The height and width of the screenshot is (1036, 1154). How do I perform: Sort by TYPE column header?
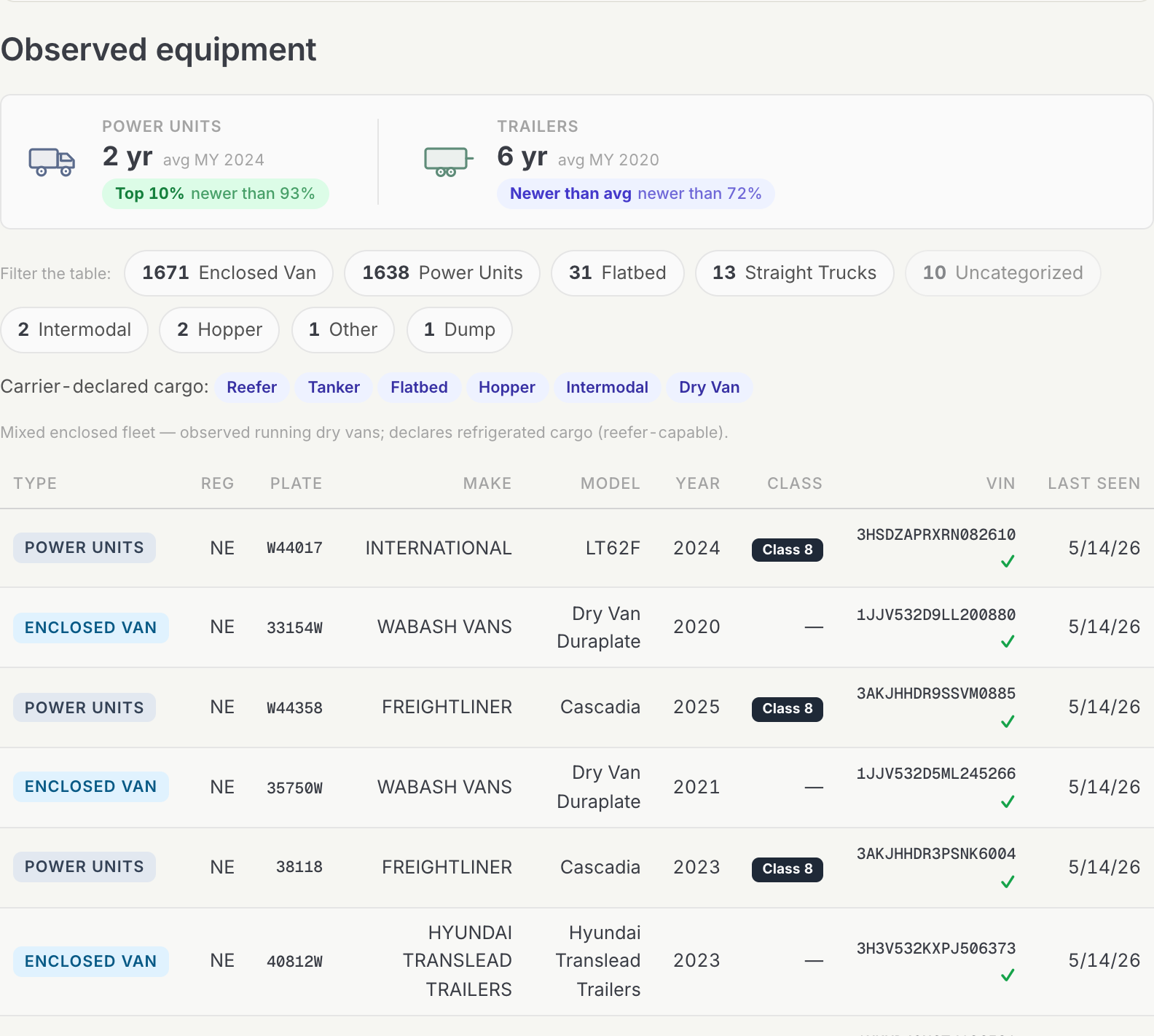coord(35,484)
